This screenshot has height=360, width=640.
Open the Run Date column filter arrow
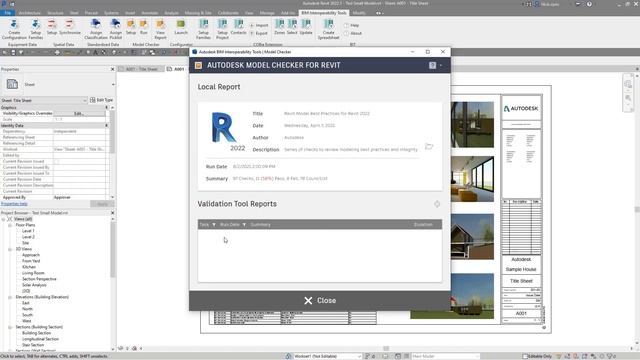pos(244,224)
